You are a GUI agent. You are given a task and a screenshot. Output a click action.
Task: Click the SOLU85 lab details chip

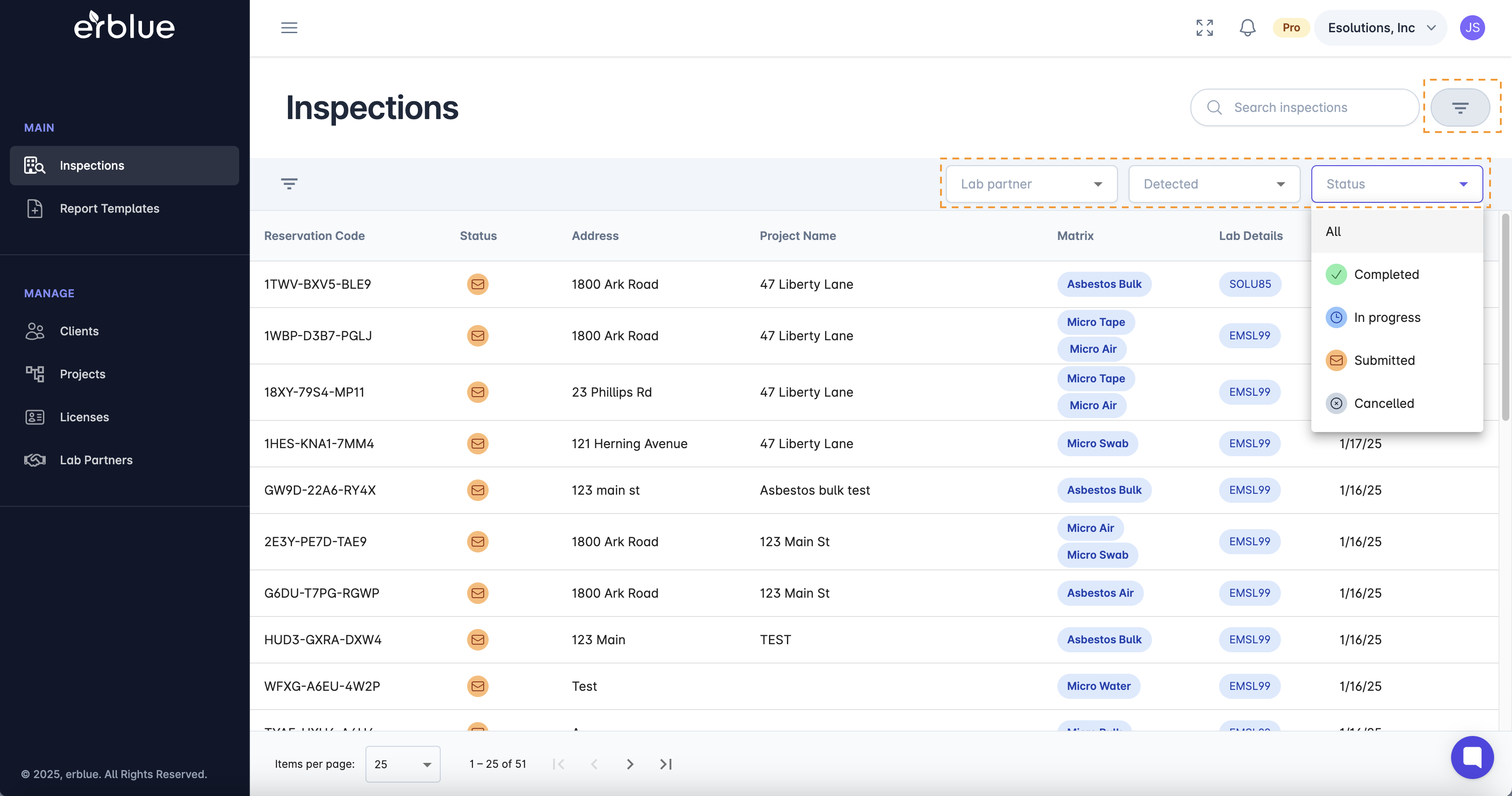tap(1250, 284)
